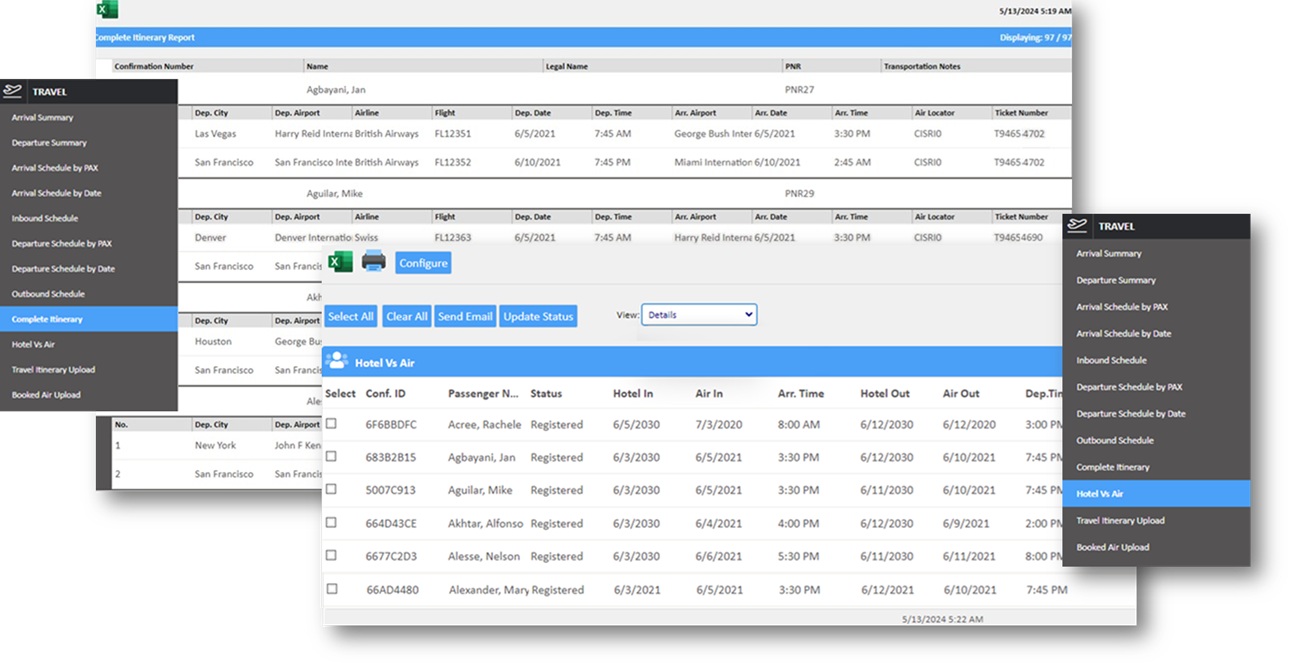Open Hotel Vs Air in the right Travel menu
The image size is (1292, 667).
[1099, 494]
